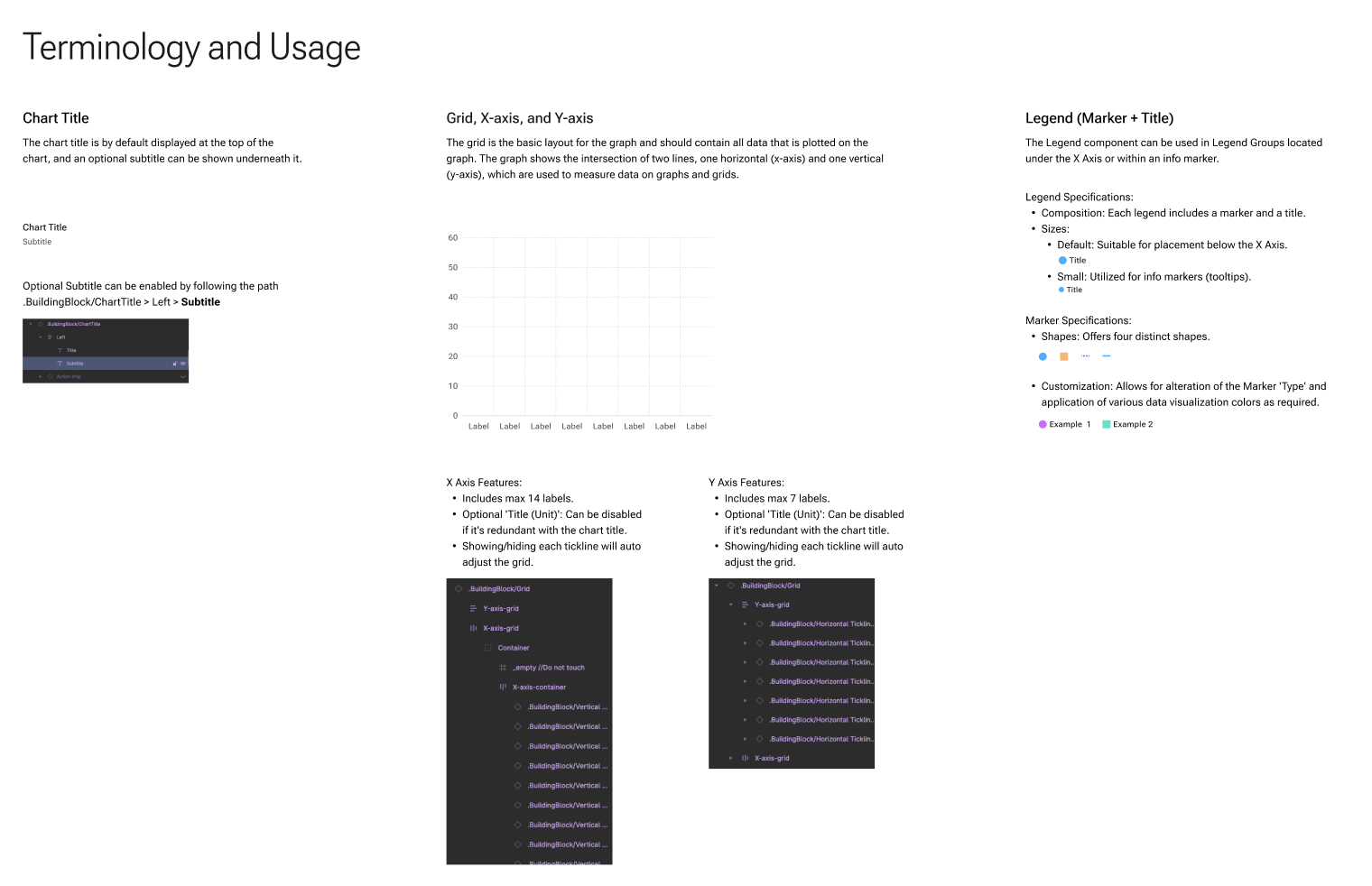Click the 30 value on the y-axis
The width and height of the screenshot is (1372, 886).
point(453,327)
